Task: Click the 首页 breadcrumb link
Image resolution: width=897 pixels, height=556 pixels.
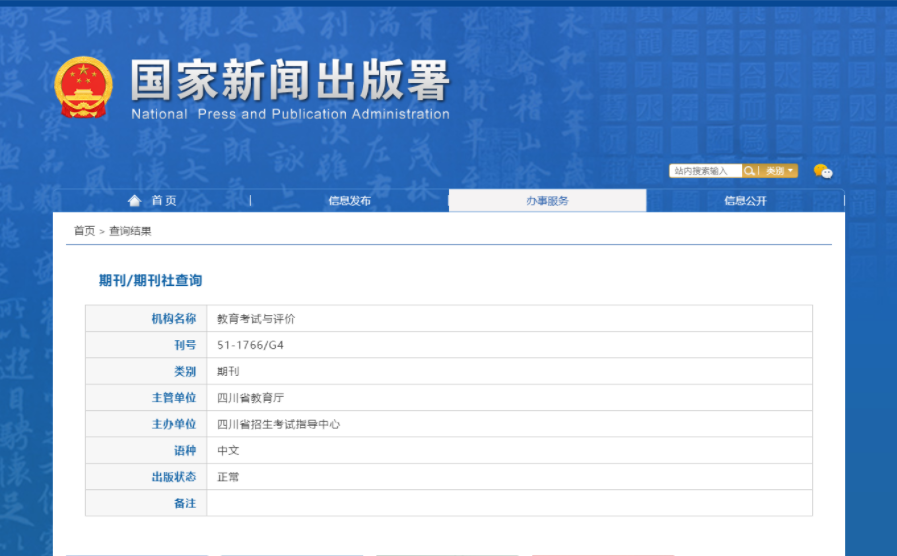Action: click(x=84, y=231)
